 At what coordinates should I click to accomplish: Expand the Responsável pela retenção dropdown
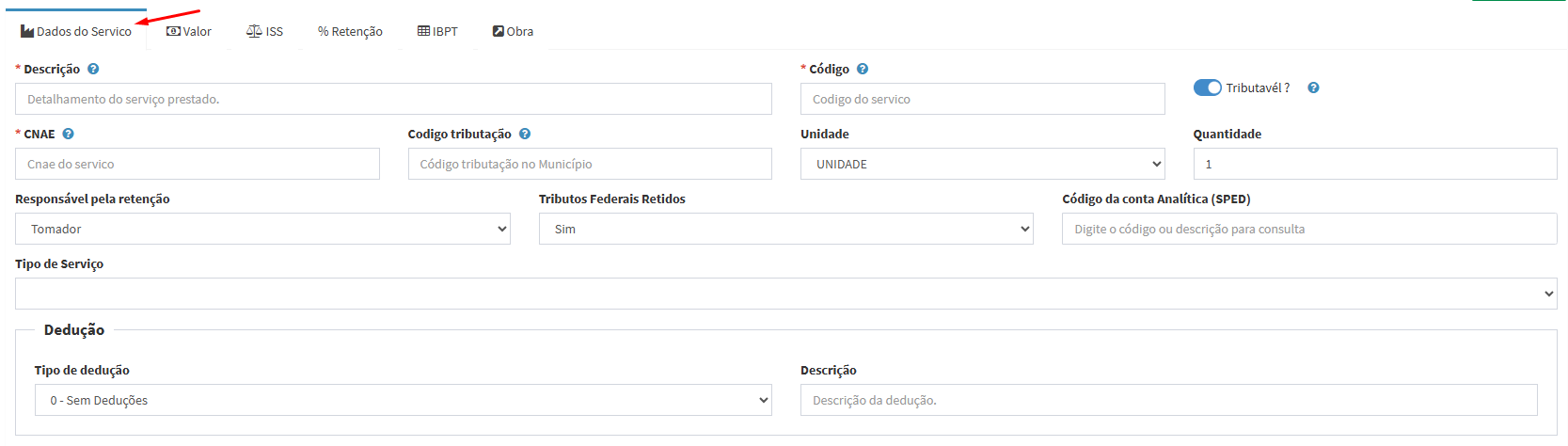click(x=262, y=229)
